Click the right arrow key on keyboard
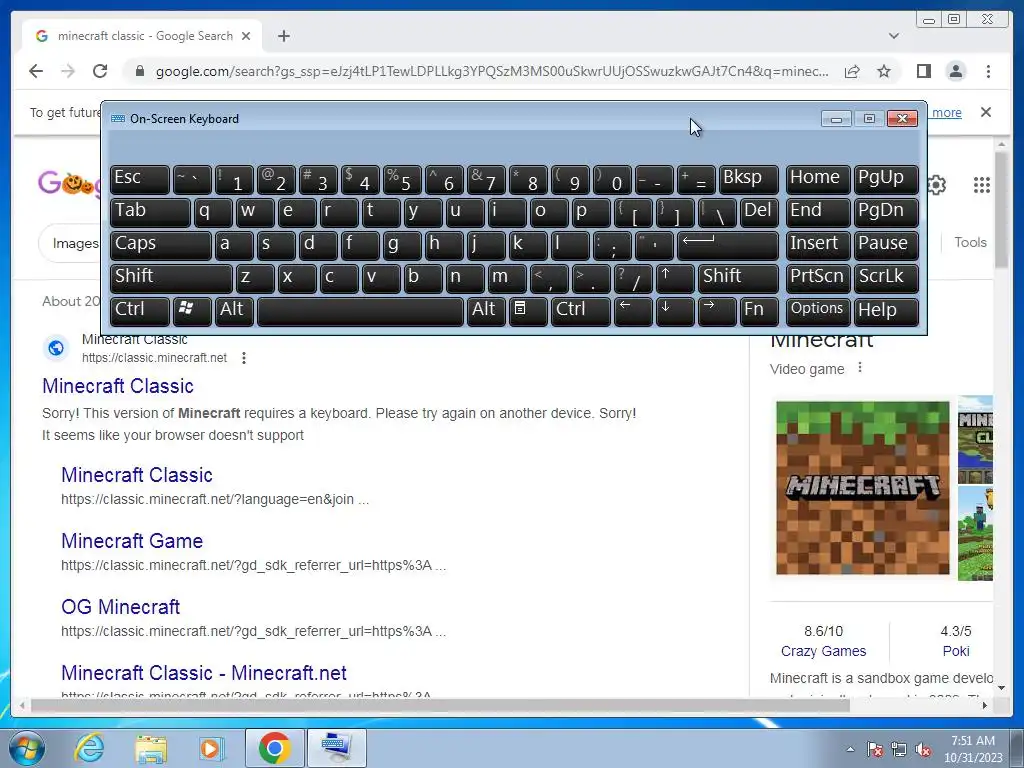 tap(716, 310)
